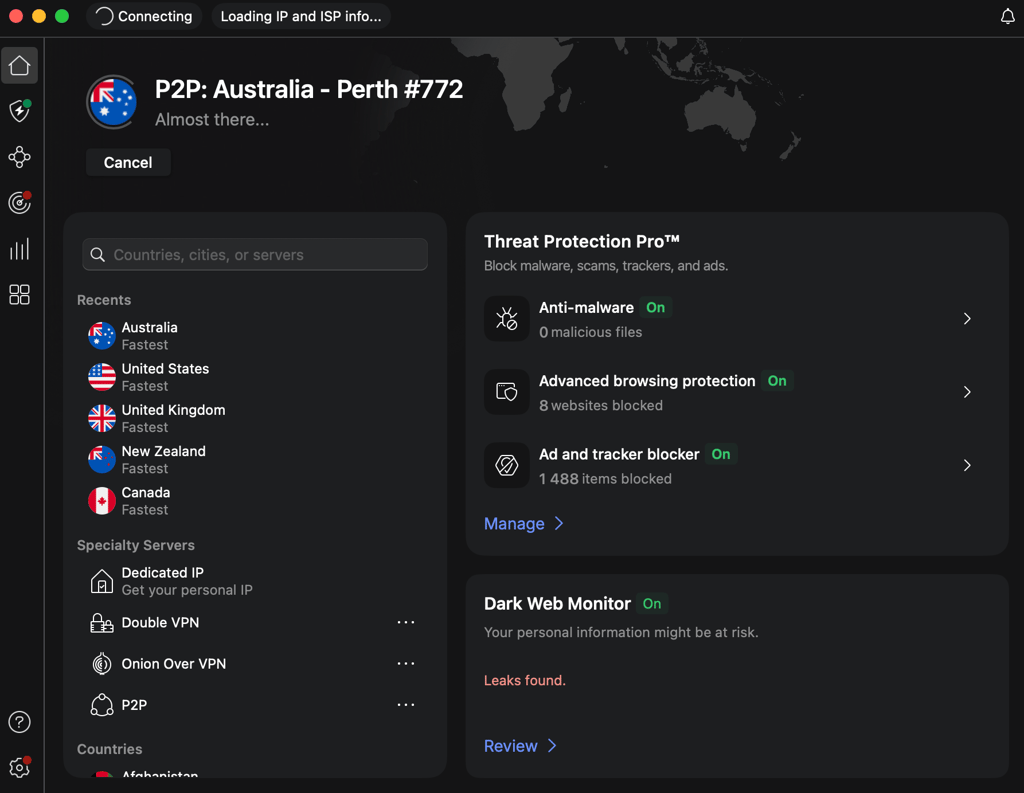Screen dimensions: 1024x793
Task: Open the settings gear icon
Action: coord(20,768)
